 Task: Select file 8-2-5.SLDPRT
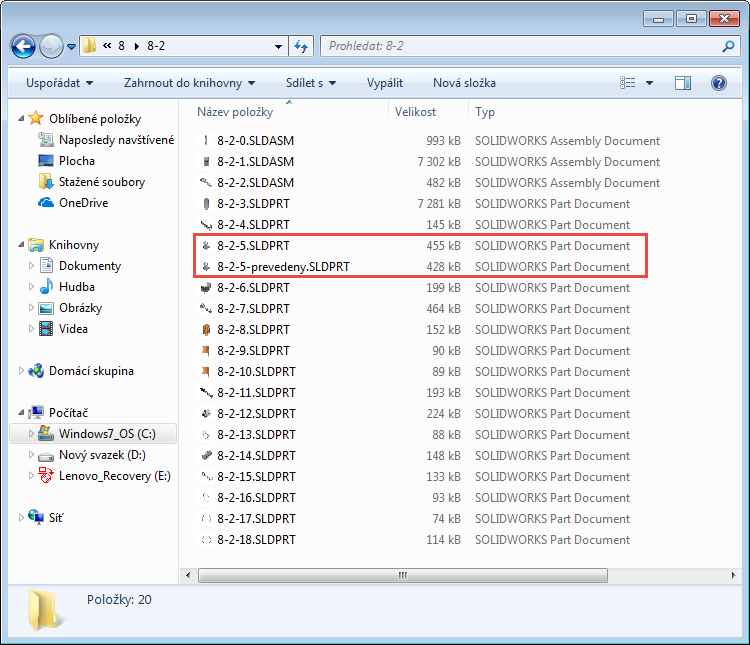point(254,246)
